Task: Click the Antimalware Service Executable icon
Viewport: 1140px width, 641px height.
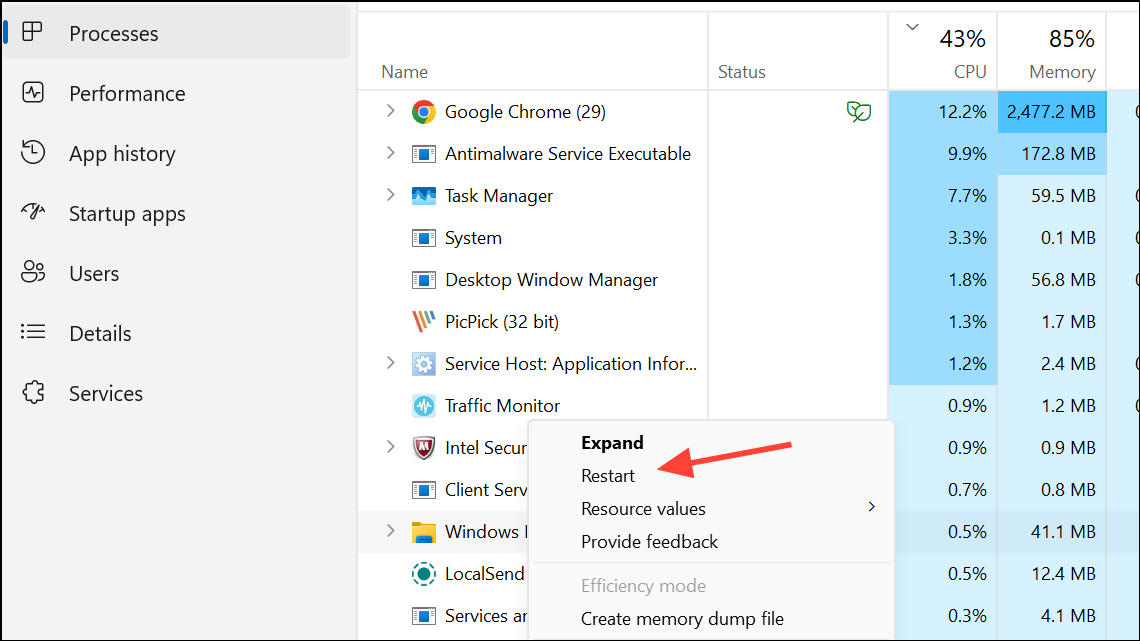Action: click(x=423, y=154)
